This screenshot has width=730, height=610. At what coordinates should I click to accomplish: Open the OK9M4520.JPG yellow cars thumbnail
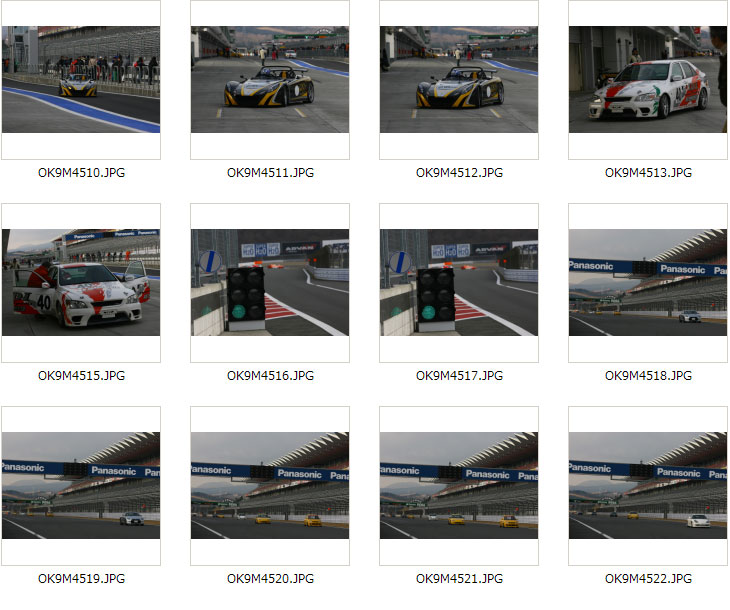coord(270,486)
